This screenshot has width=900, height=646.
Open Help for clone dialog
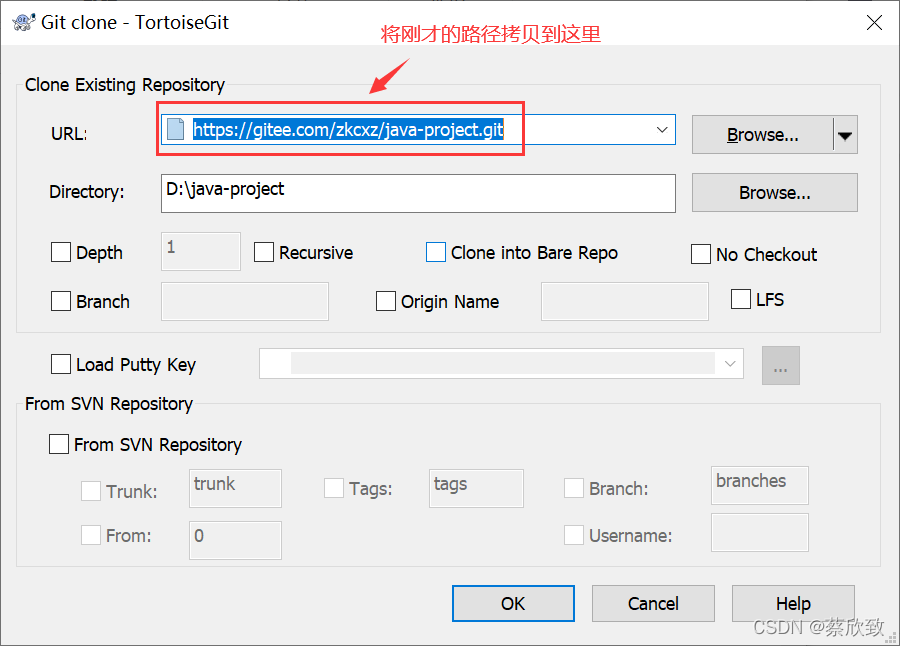793,604
